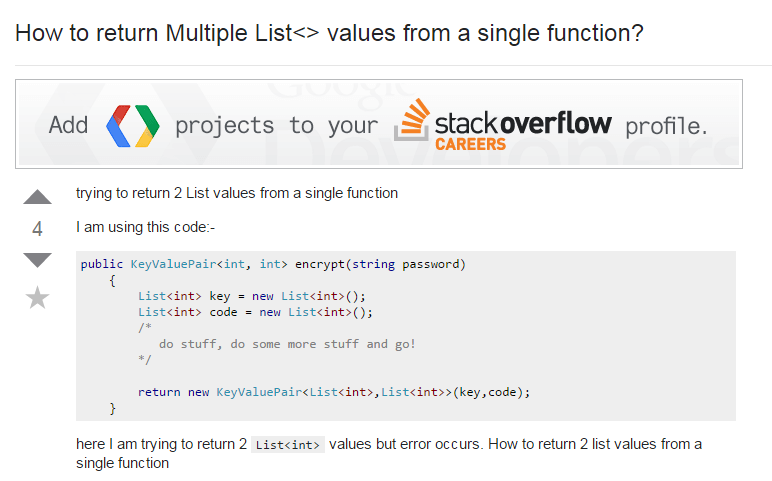Viewport: 772px width, 481px height.
Task: Toggle the favorite star on this question
Action: point(37,297)
